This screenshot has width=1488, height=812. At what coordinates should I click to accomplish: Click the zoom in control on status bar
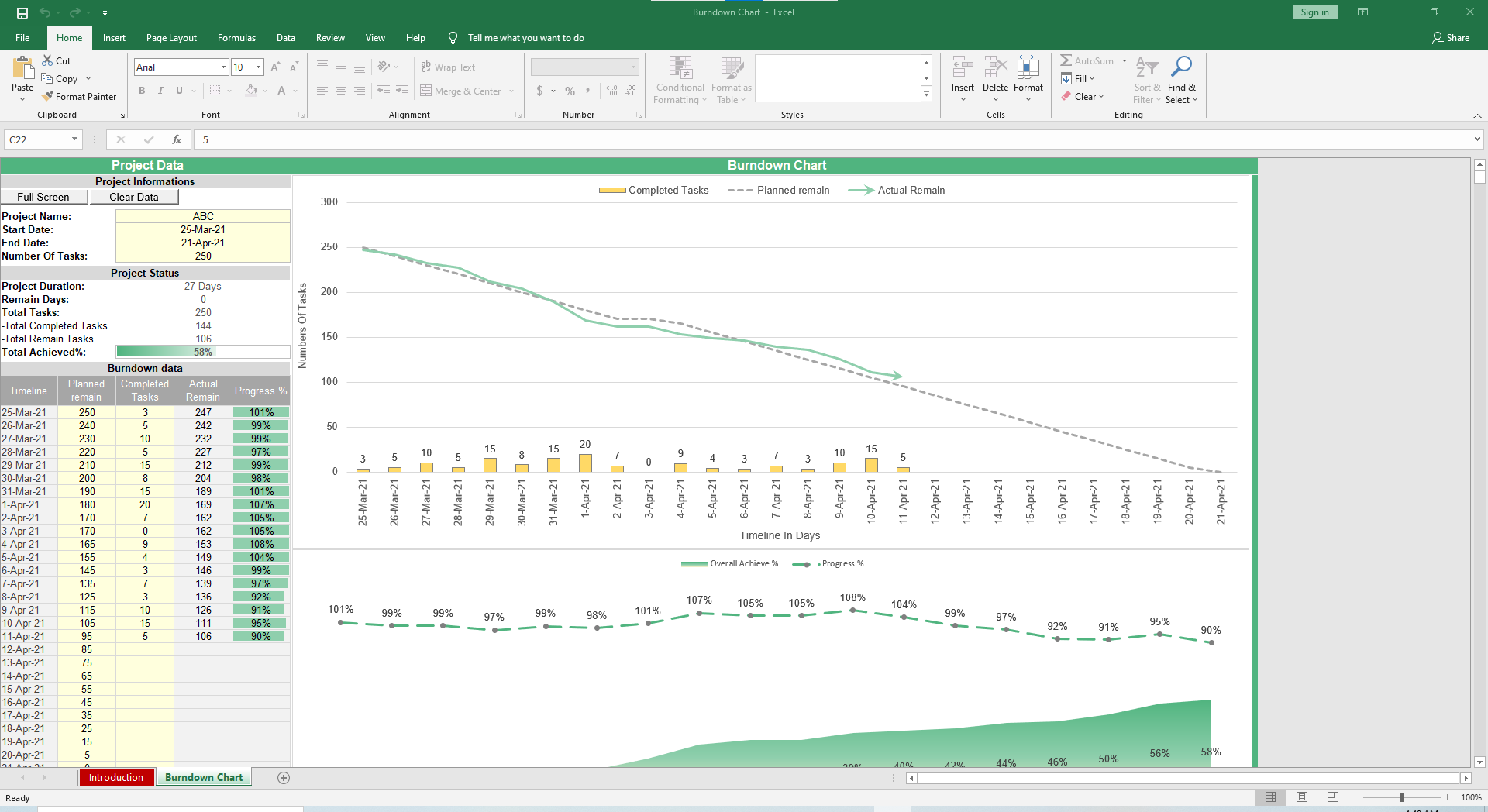coord(1446,797)
